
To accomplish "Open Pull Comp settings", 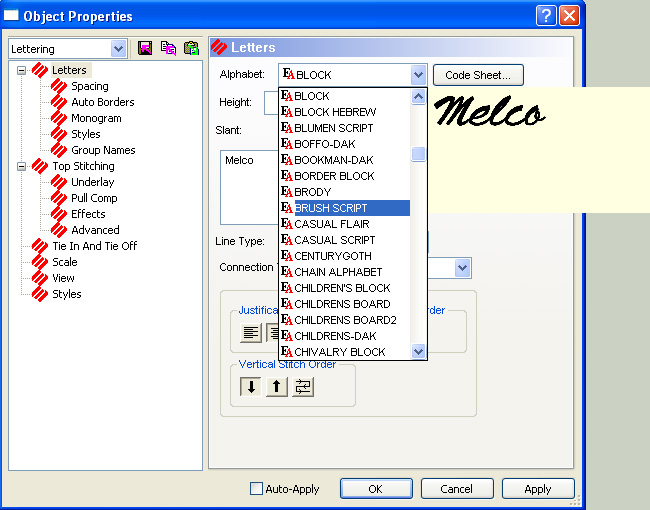I will [94, 198].
